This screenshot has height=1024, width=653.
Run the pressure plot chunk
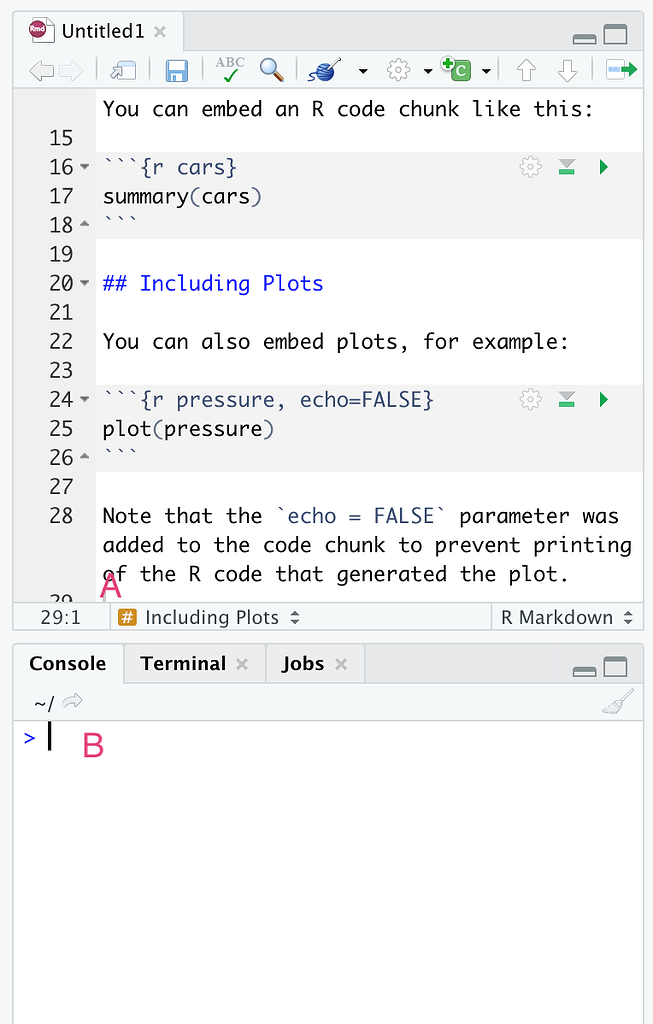(603, 399)
